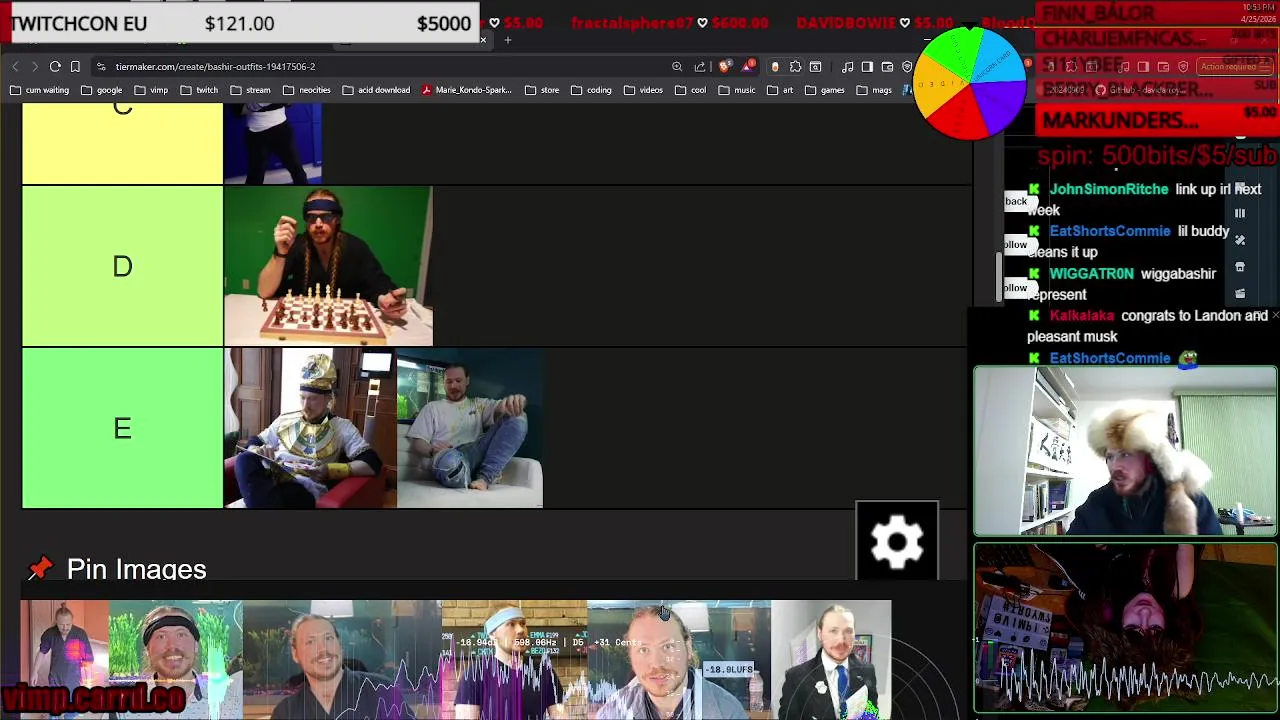Click JohnSimonRitche username in chat
Screen dimensions: 1280x720
tap(1108, 189)
